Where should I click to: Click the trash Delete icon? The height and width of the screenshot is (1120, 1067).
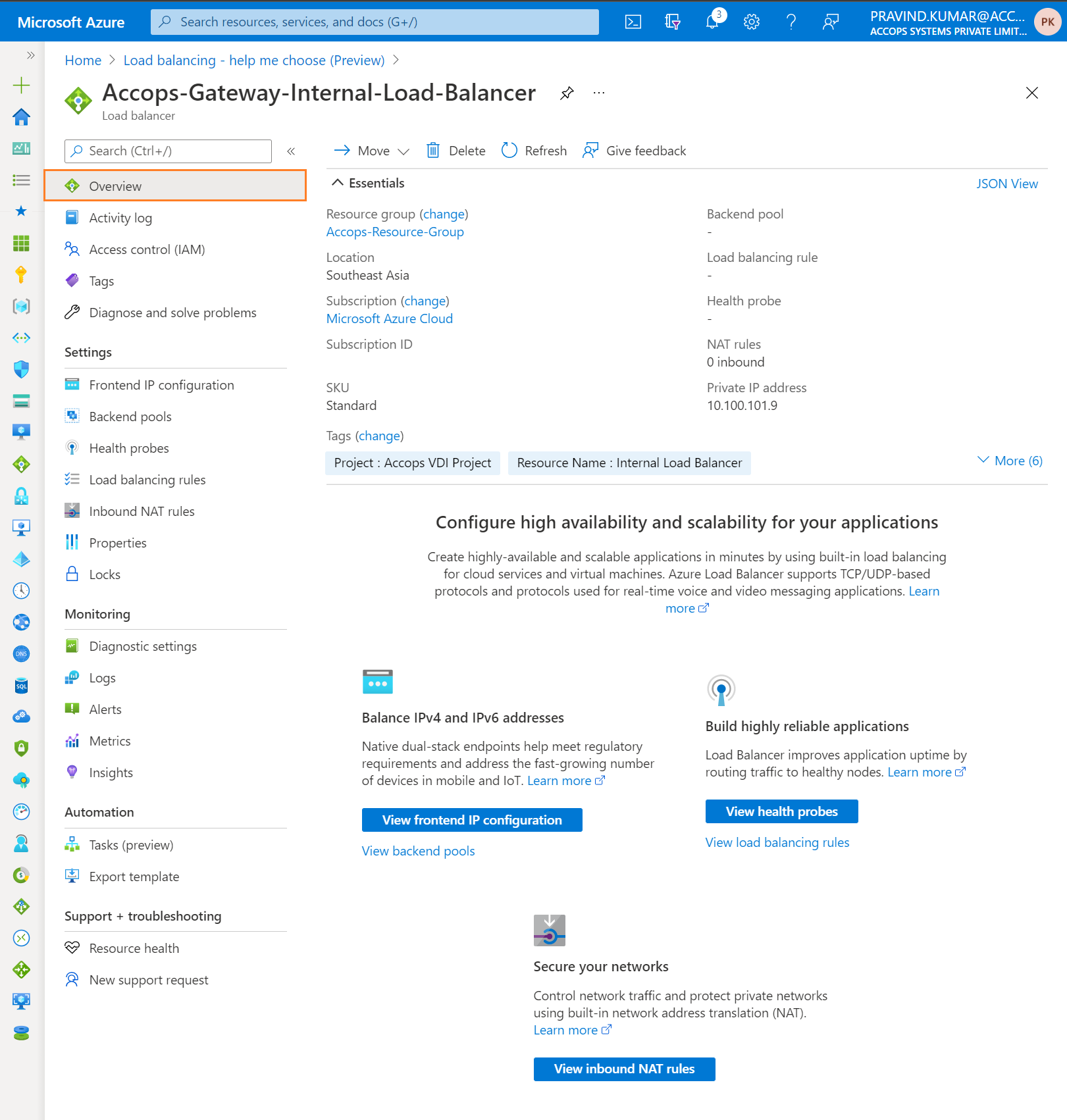point(433,151)
